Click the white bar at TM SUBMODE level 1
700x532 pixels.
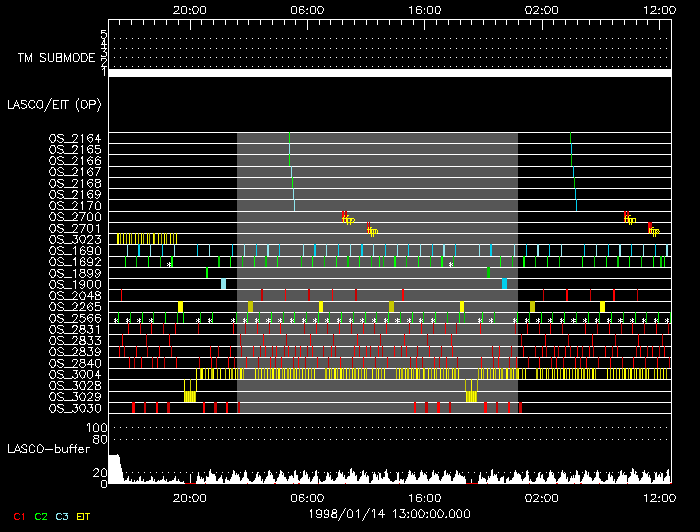point(390,73)
